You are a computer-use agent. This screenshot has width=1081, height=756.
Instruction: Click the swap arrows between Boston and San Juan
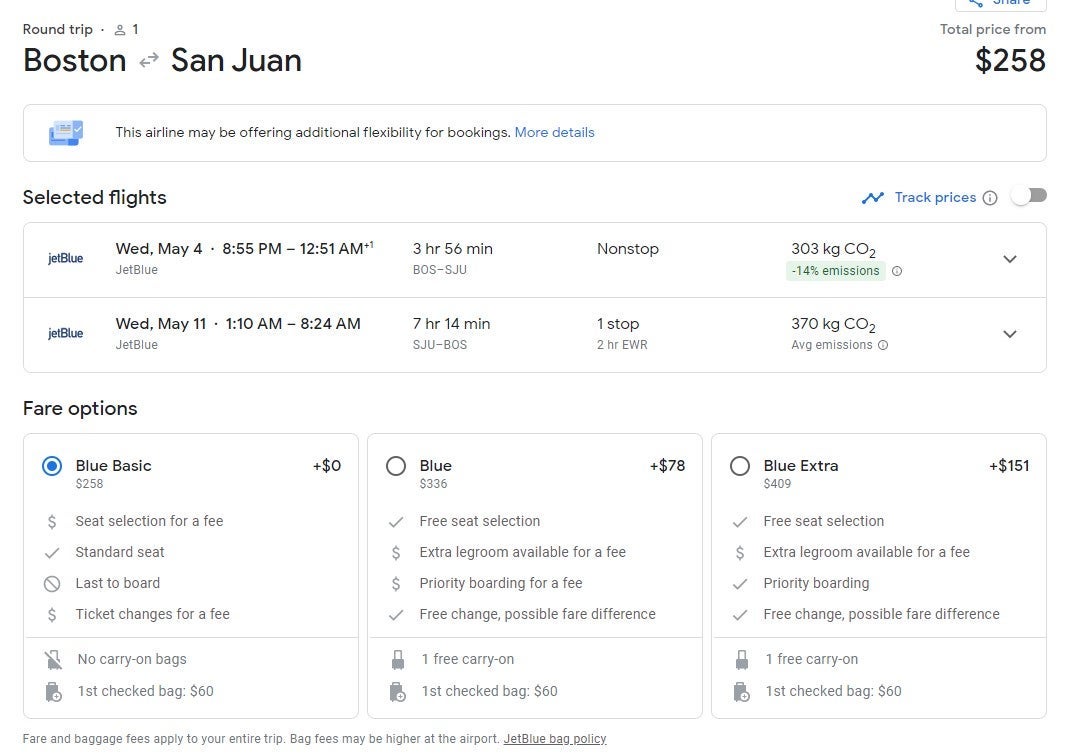tap(149, 61)
